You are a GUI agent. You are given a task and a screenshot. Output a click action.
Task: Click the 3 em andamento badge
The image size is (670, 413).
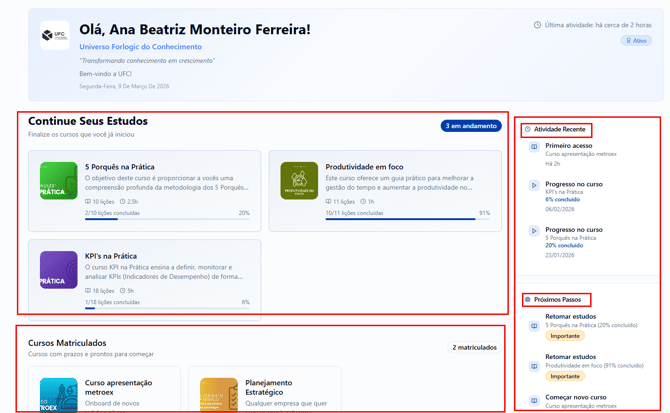[471, 126]
